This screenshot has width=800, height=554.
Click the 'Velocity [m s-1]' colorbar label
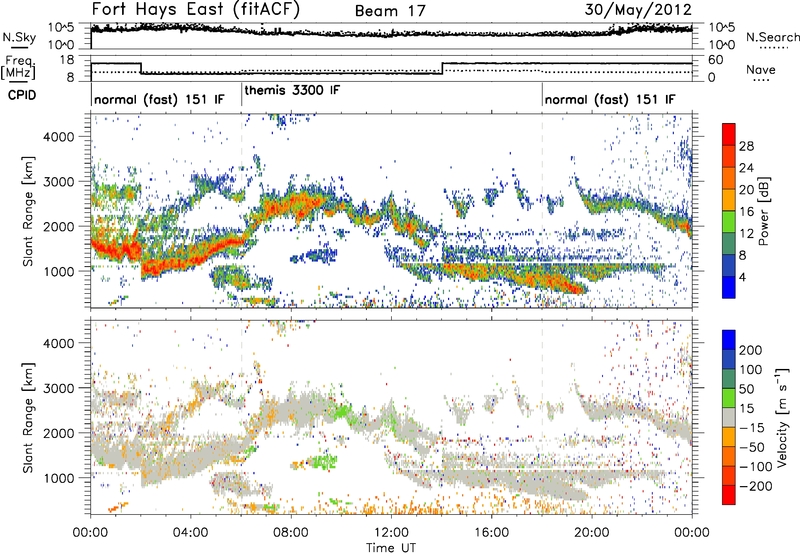coord(782,417)
